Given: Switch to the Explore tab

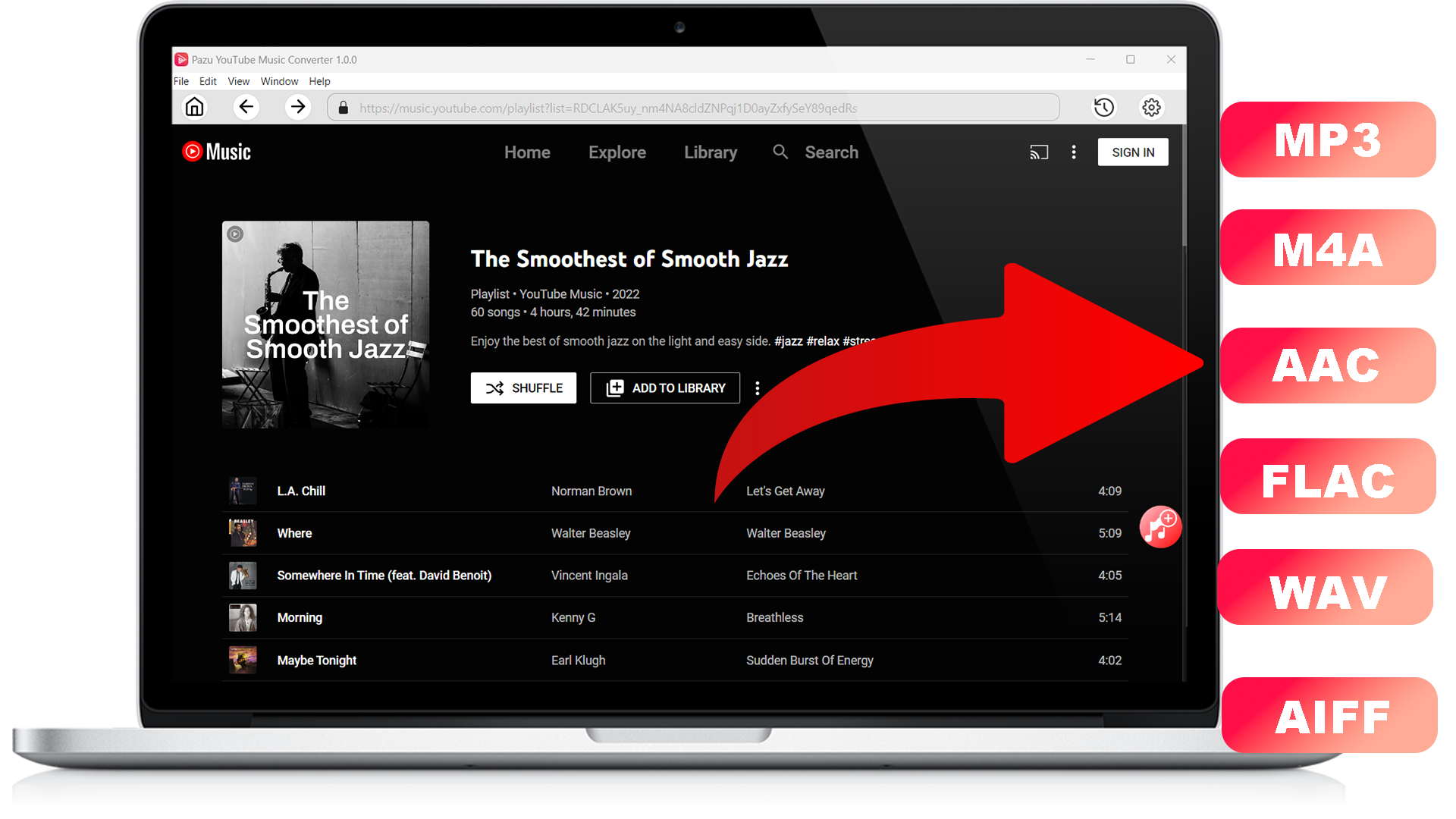Looking at the screenshot, I should [617, 152].
